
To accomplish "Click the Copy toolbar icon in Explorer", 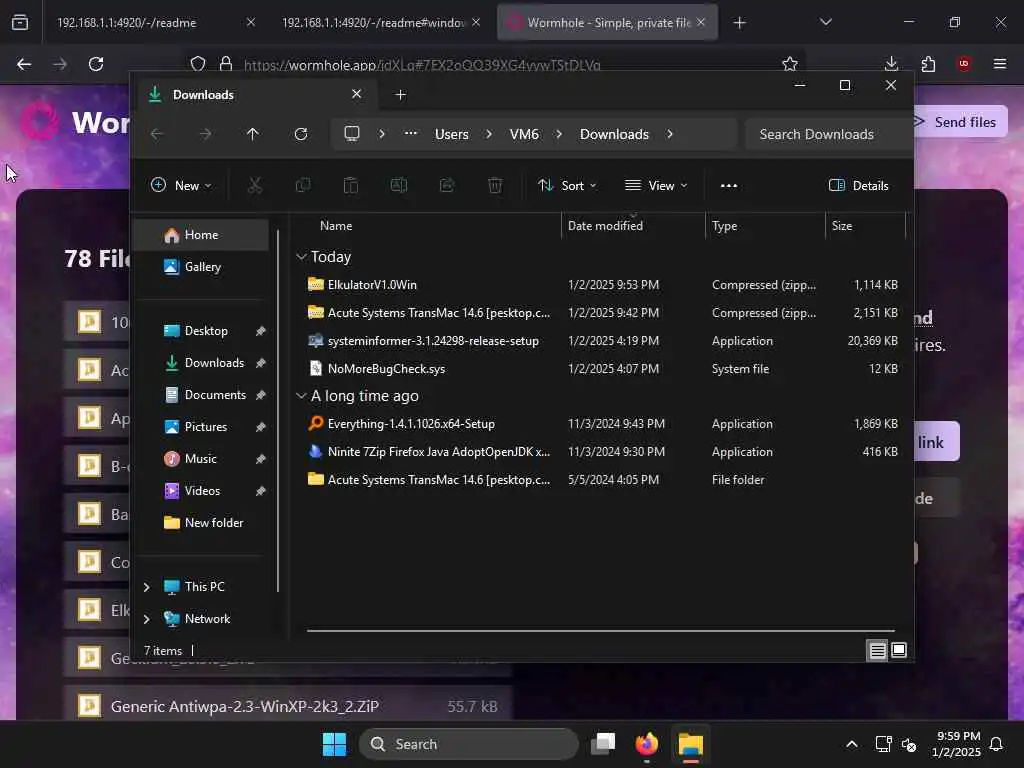I will click(x=303, y=185).
